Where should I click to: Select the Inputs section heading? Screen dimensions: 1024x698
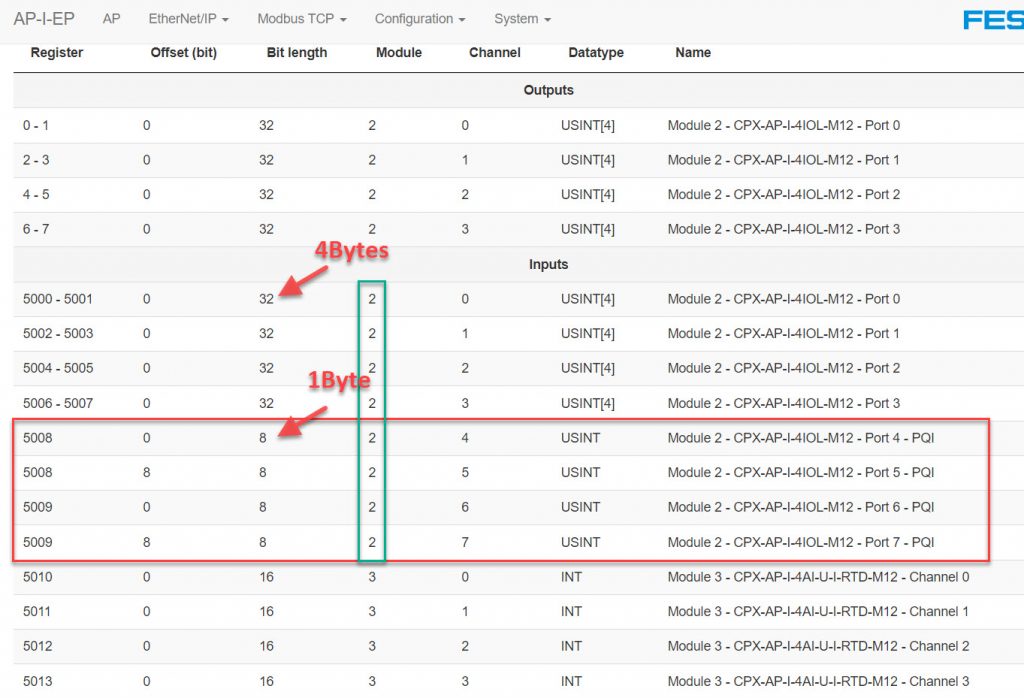tap(549, 264)
